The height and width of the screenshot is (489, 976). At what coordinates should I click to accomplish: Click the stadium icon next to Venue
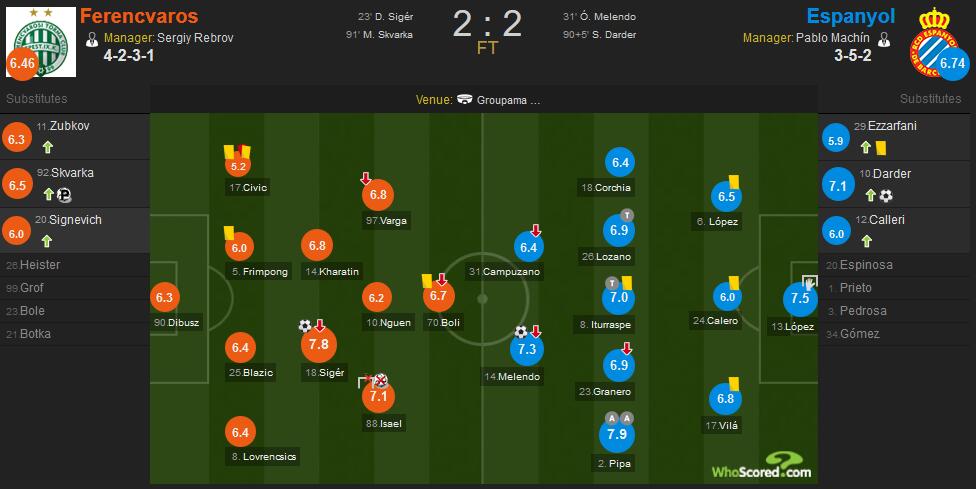click(464, 100)
